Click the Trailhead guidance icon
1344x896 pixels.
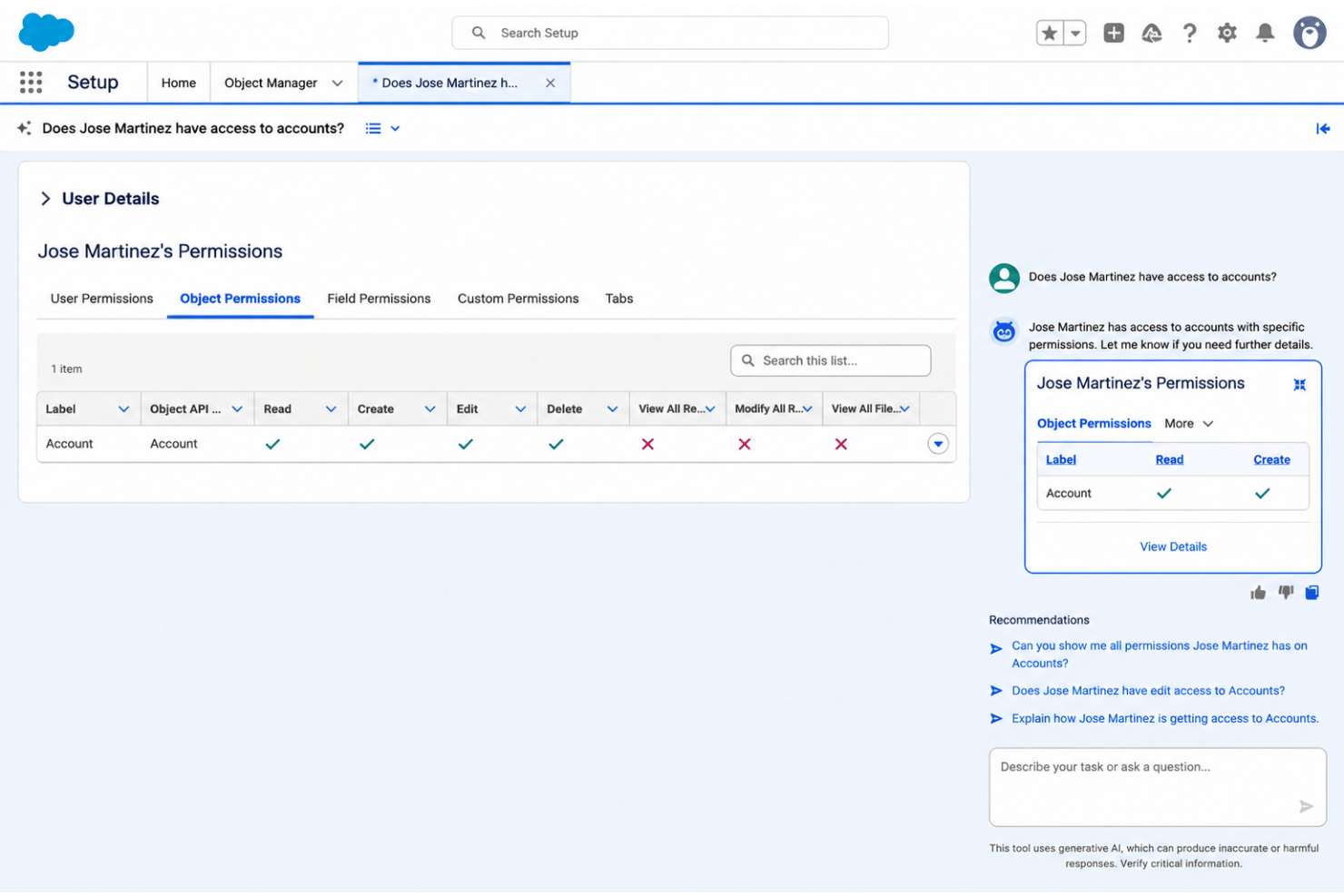1151,34
